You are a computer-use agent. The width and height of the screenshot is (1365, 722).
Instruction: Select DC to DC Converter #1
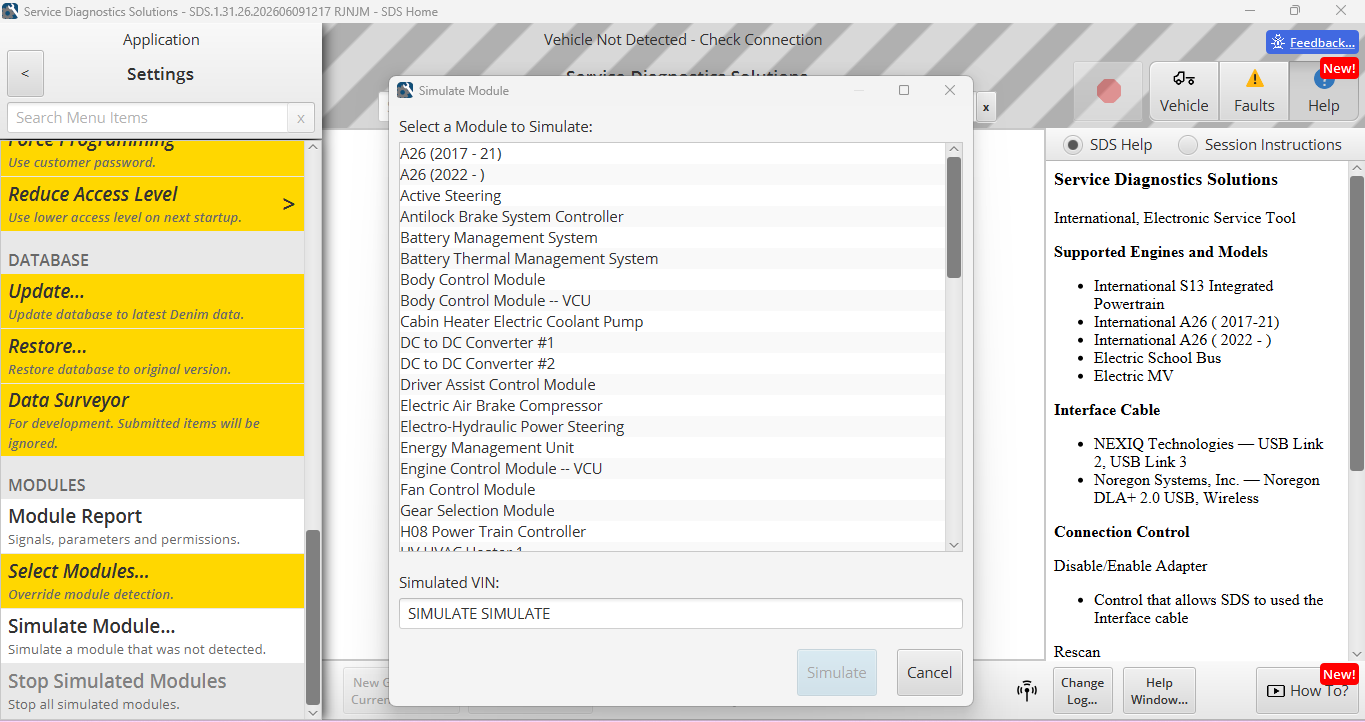[x=672, y=343]
